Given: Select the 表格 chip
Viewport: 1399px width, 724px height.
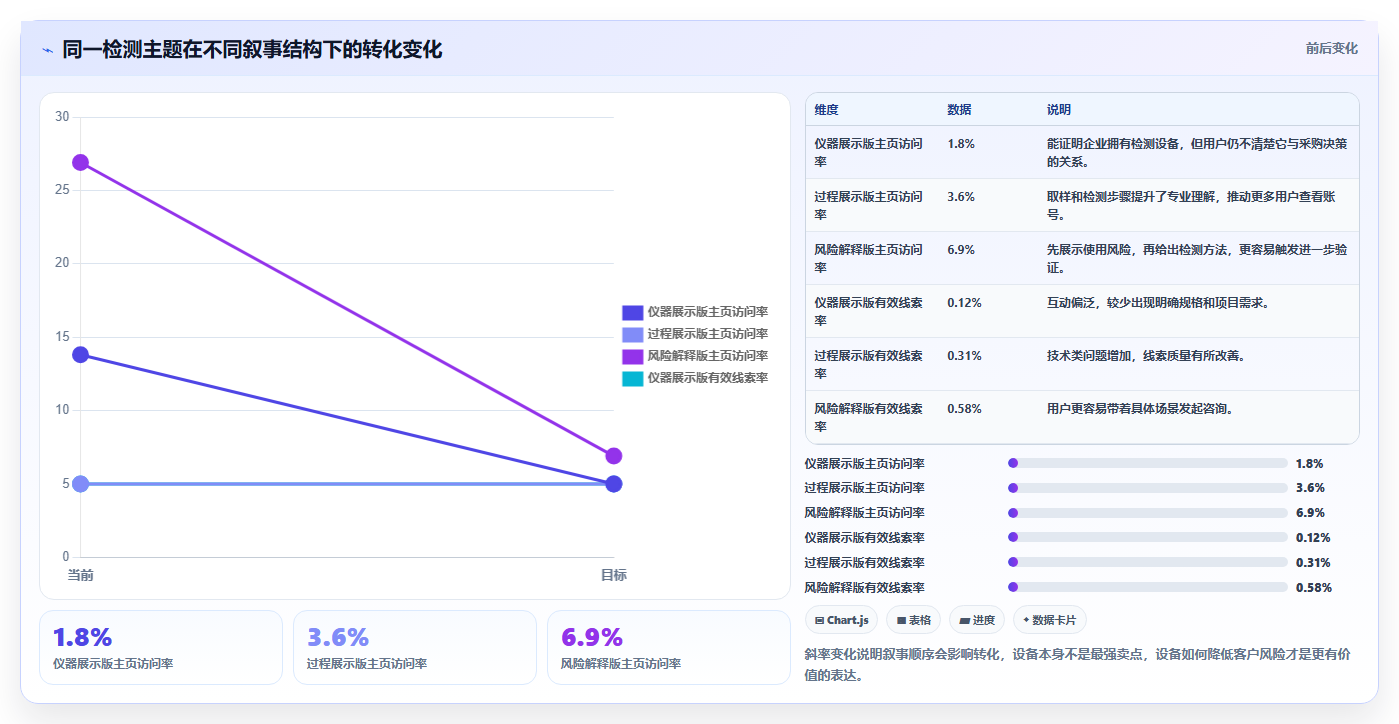Looking at the screenshot, I should click(x=913, y=620).
